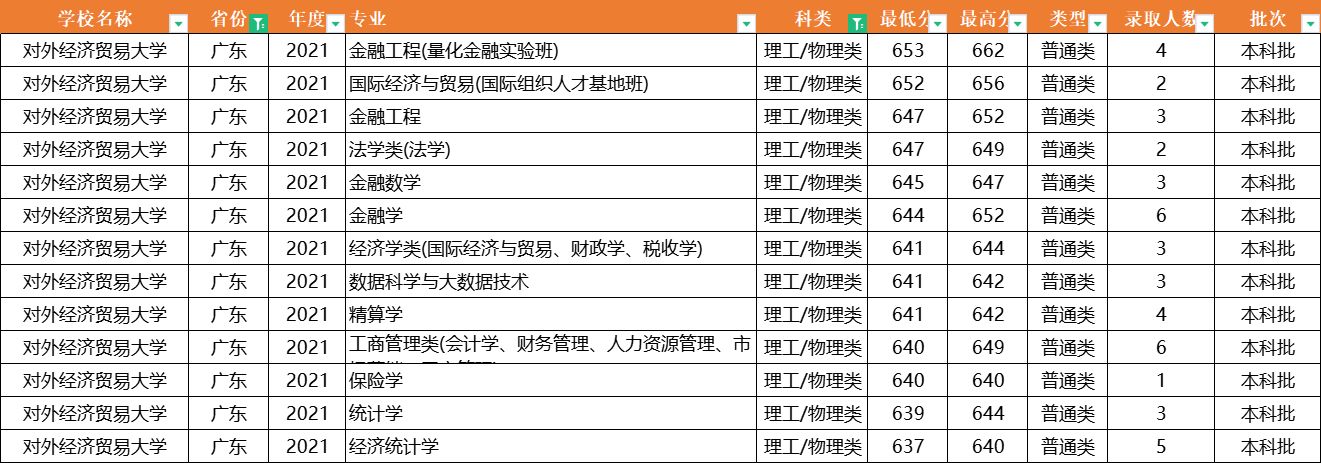The image size is (1321, 463).
Task: Click 普通类 cell in 保险学 row
Action: [1067, 381]
